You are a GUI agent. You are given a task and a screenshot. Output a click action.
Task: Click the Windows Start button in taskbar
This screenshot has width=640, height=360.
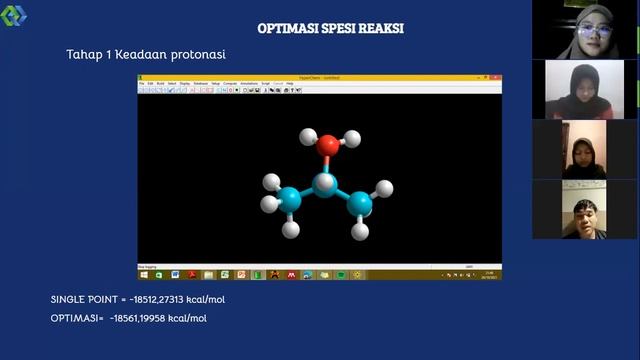pos(144,275)
